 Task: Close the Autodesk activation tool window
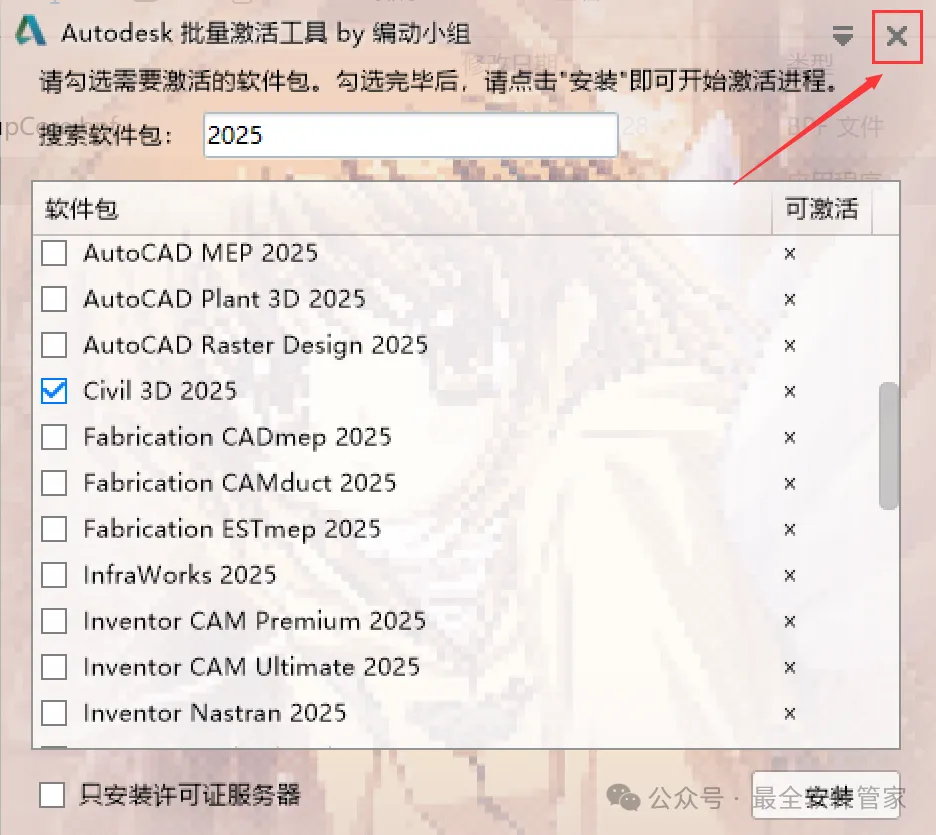coord(897,36)
